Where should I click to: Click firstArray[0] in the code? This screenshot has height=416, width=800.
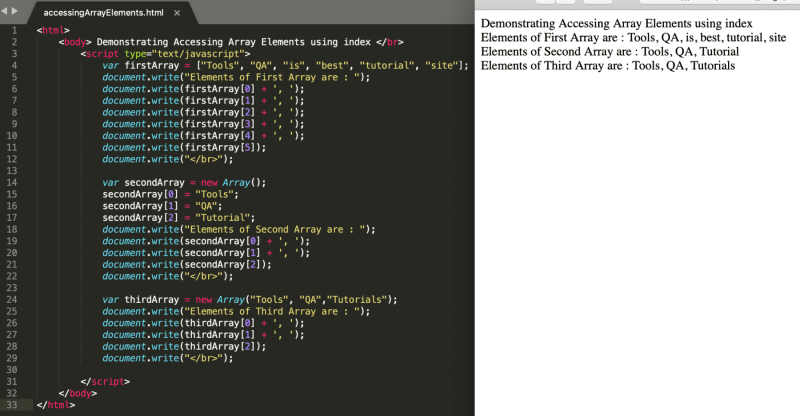(219, 89)
